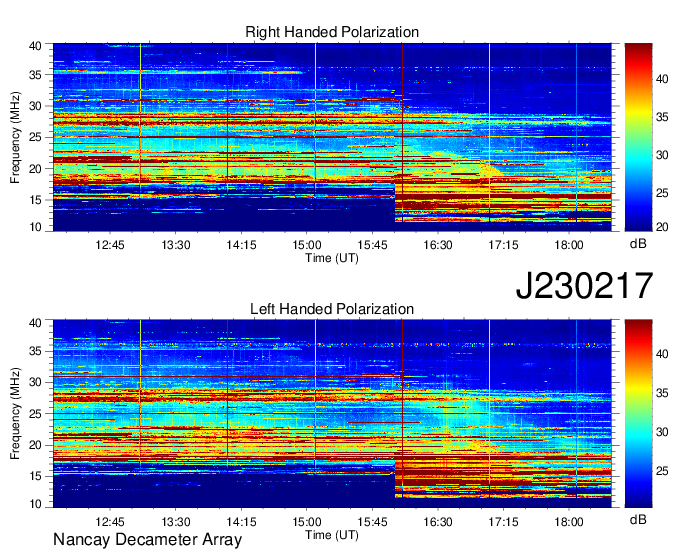680x552 pixels.
Task: Pick the 15:45 time tick of the Left Handed plot
Action: (x=373, y=522)
